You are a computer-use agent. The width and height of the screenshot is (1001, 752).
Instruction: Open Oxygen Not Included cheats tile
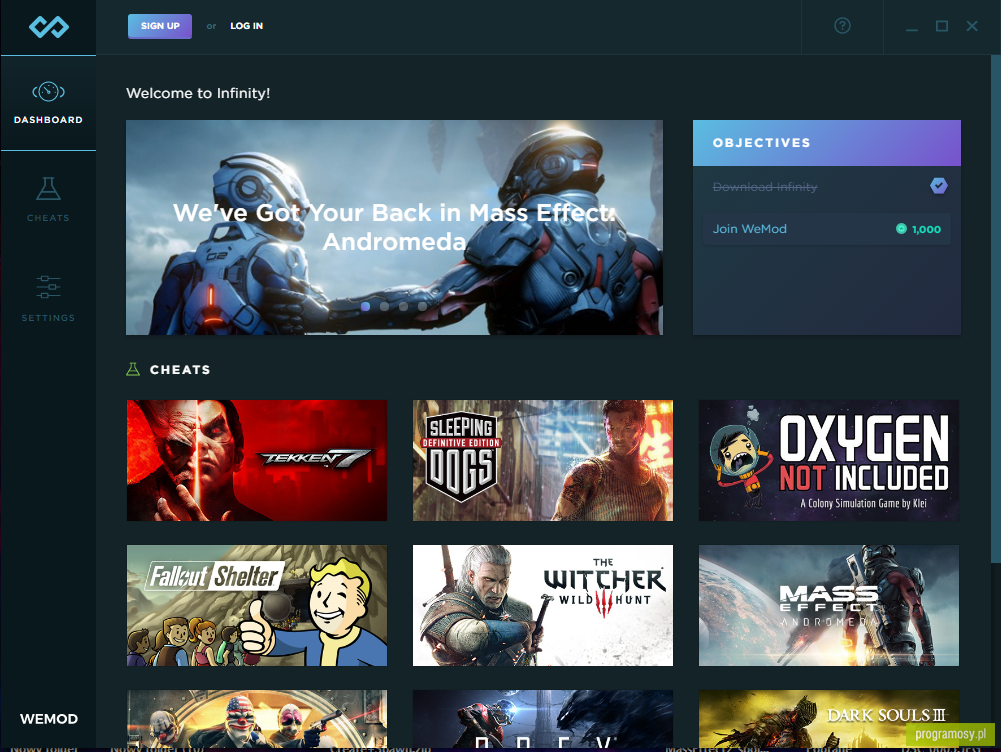point(829,460)
